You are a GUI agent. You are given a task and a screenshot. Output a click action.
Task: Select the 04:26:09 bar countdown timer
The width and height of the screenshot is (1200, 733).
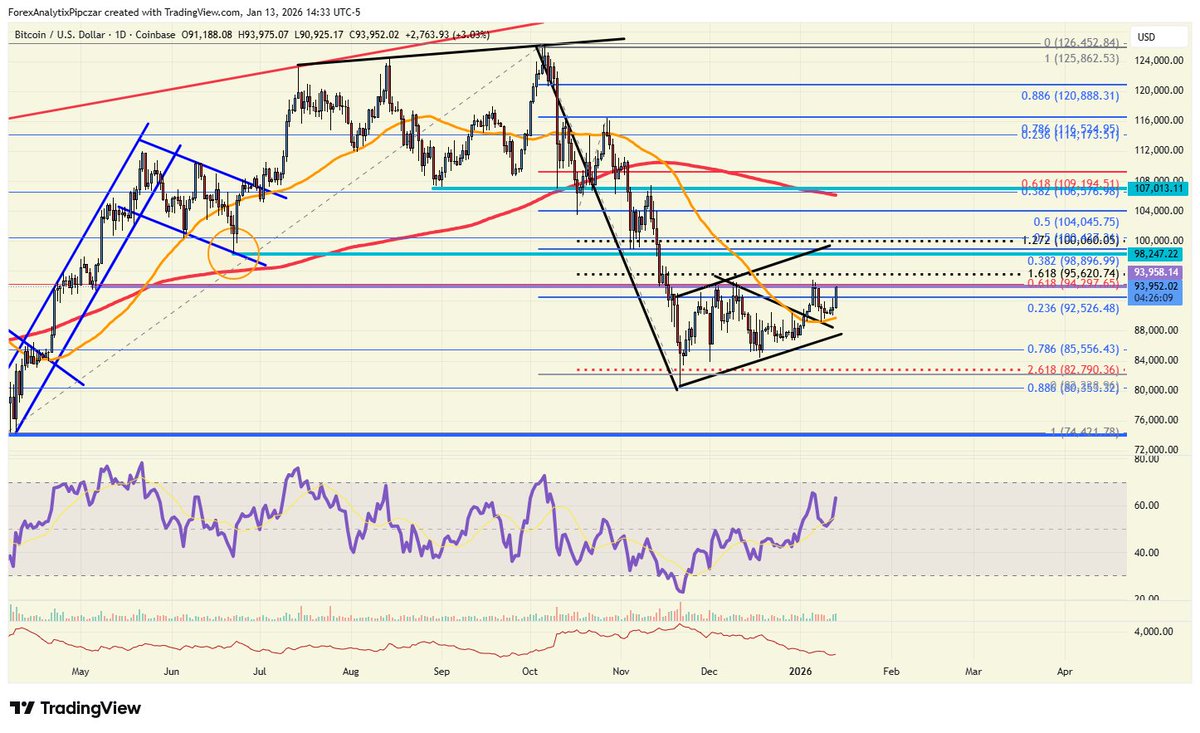[1152, 298]
